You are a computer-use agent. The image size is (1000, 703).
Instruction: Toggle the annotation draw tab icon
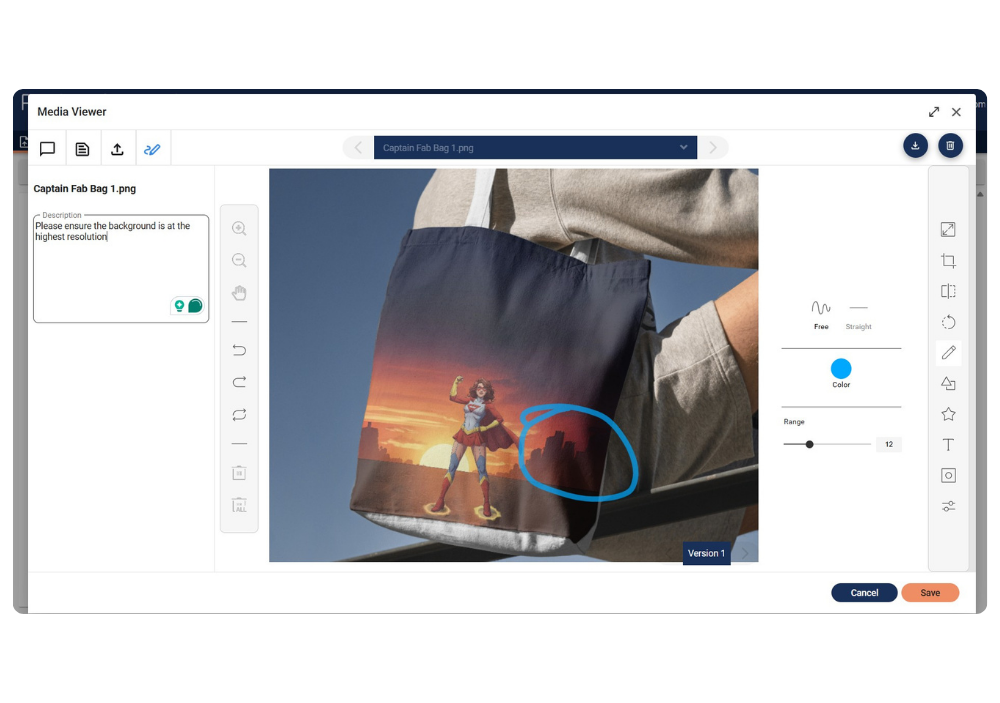(x=152, y=149)
